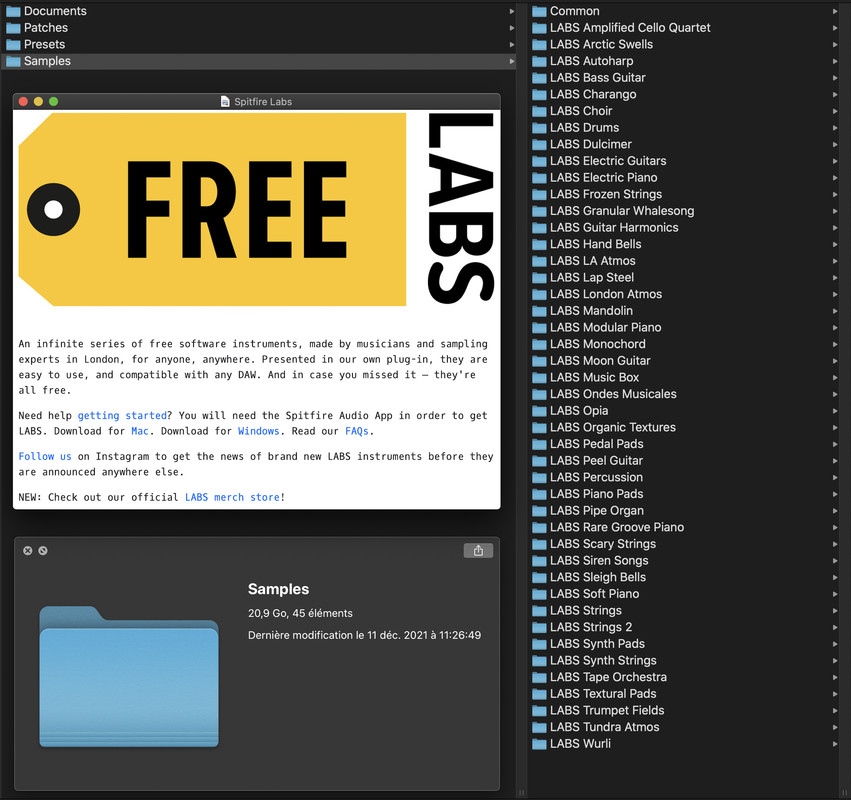
Task: Select the LABS Rare Groove Piano folder
Action: coord(685,528)
